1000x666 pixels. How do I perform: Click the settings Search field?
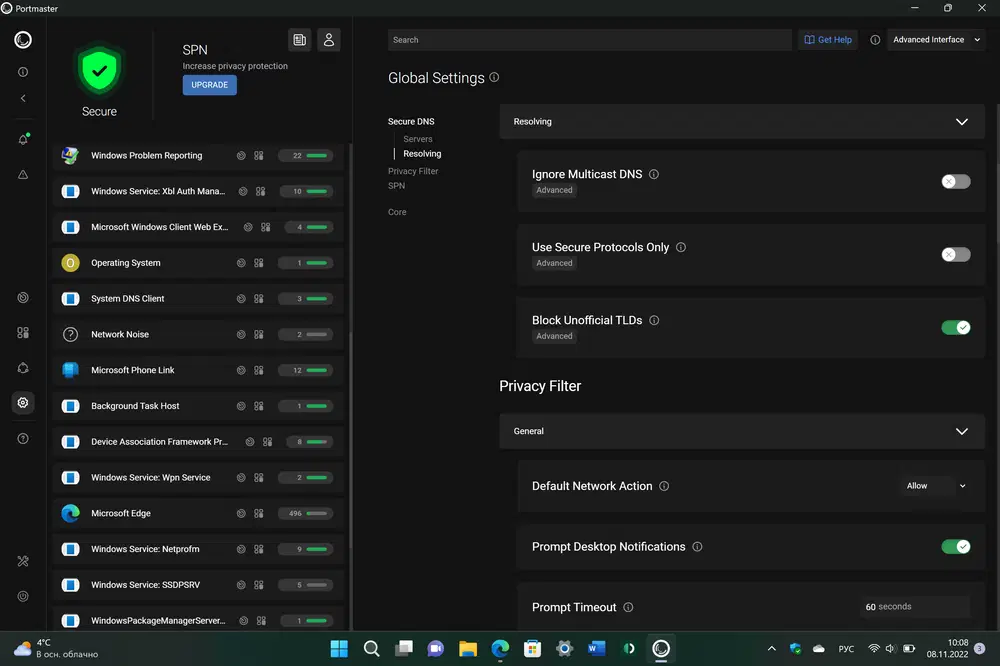588,40
